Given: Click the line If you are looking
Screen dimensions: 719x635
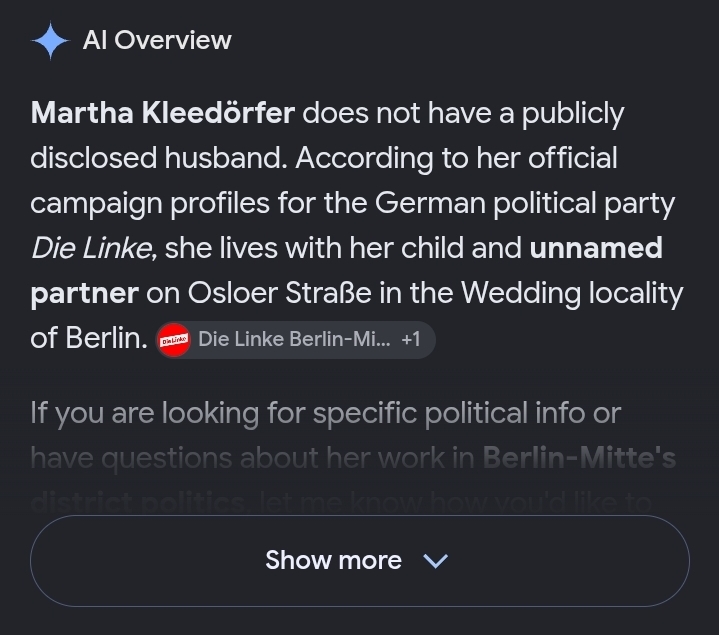Looking at the screenshot, I should [x=326, y=413].
